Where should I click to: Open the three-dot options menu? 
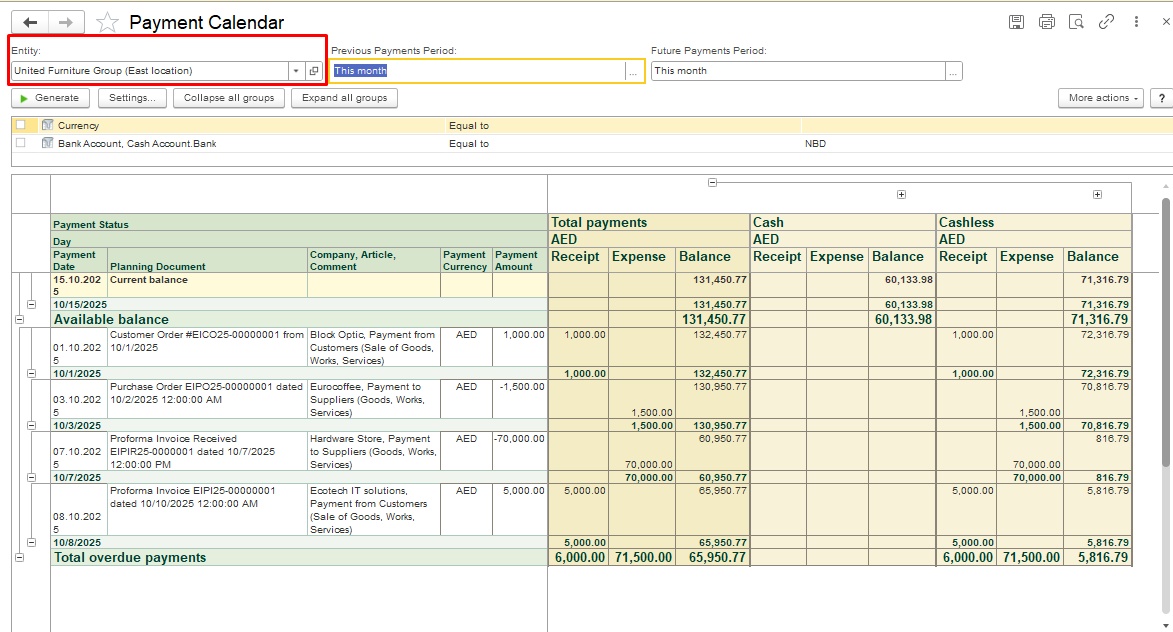pyautogui.click(x=1137, y=22)
